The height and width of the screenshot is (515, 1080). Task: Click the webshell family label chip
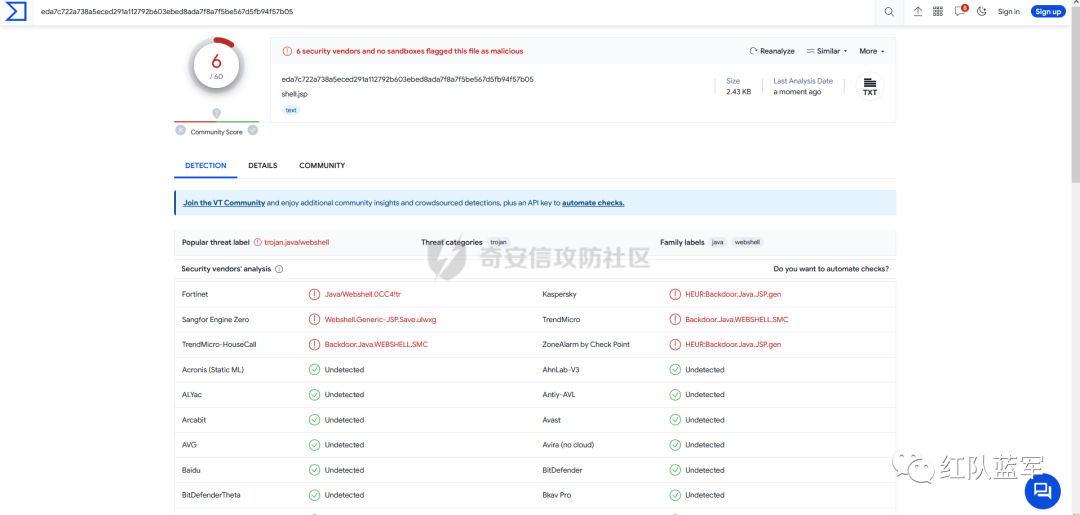point(747,242)
